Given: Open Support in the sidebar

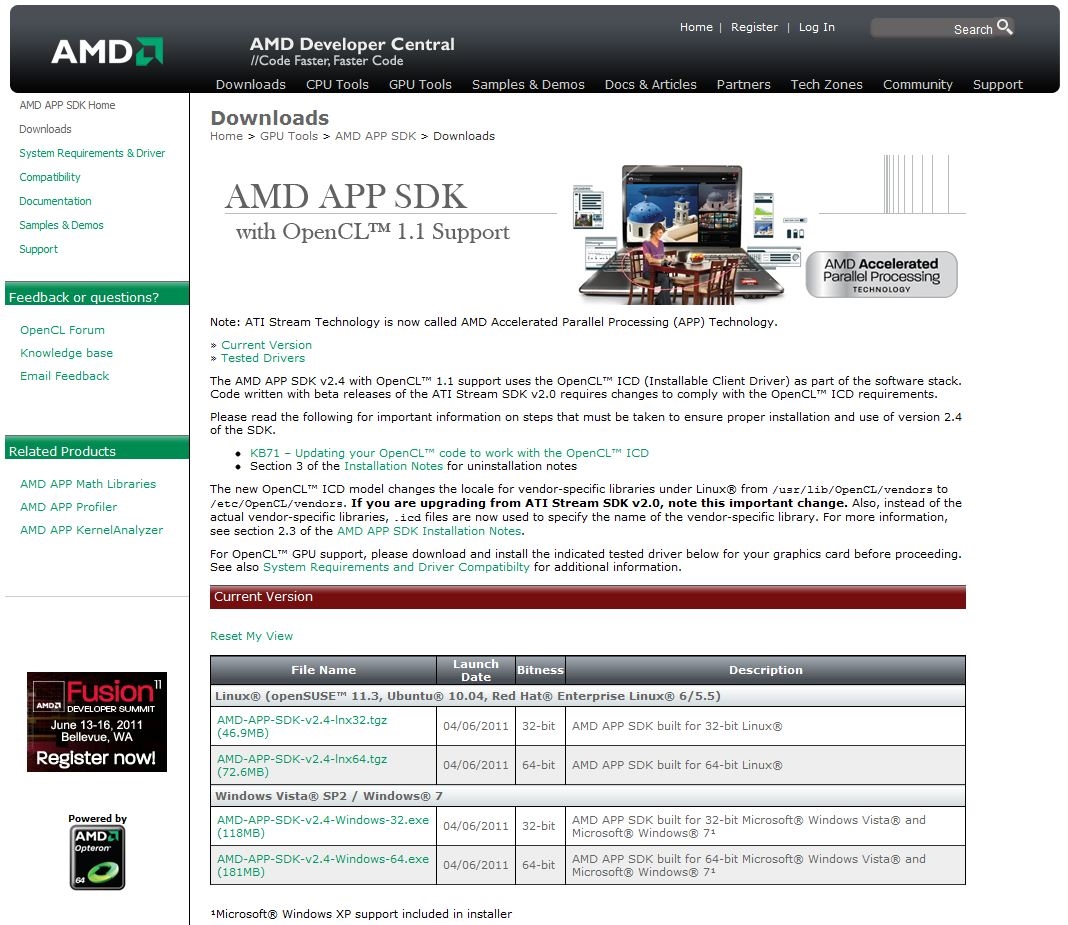Looking at the screenshot, I should (38, 249).
